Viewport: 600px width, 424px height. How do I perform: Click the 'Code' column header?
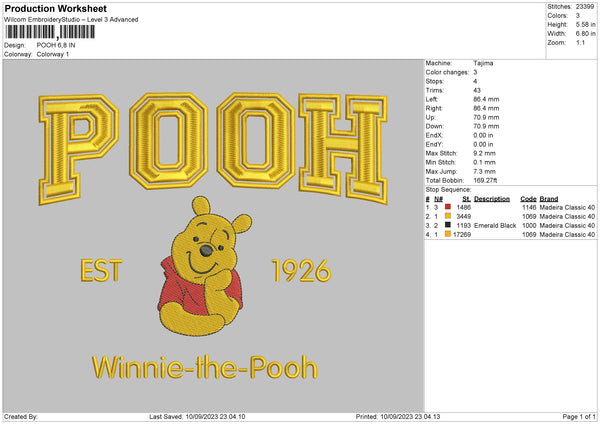point(528,199)
